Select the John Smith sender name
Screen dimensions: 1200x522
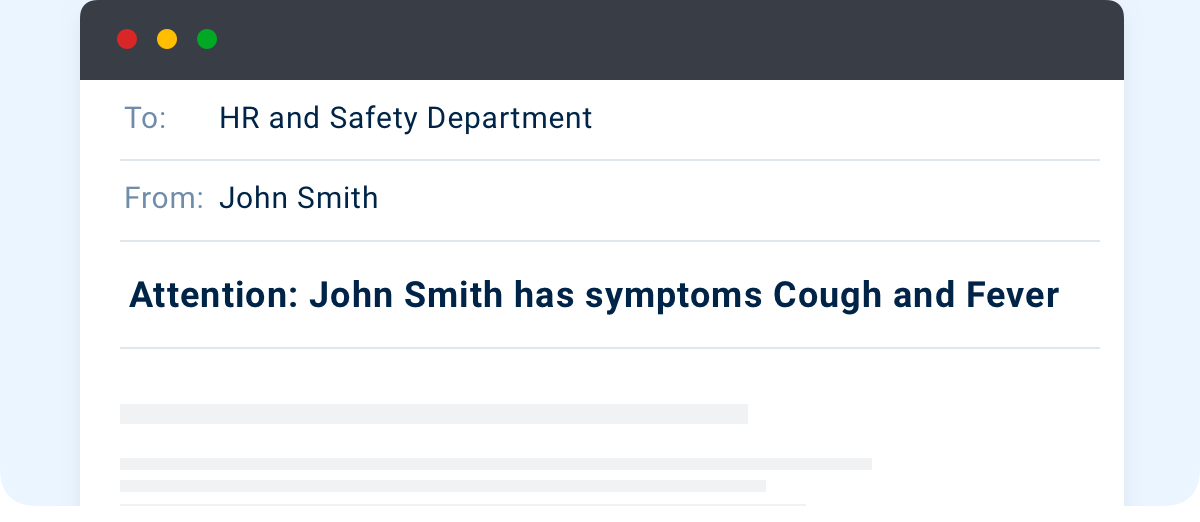click(x=299, y=198)
